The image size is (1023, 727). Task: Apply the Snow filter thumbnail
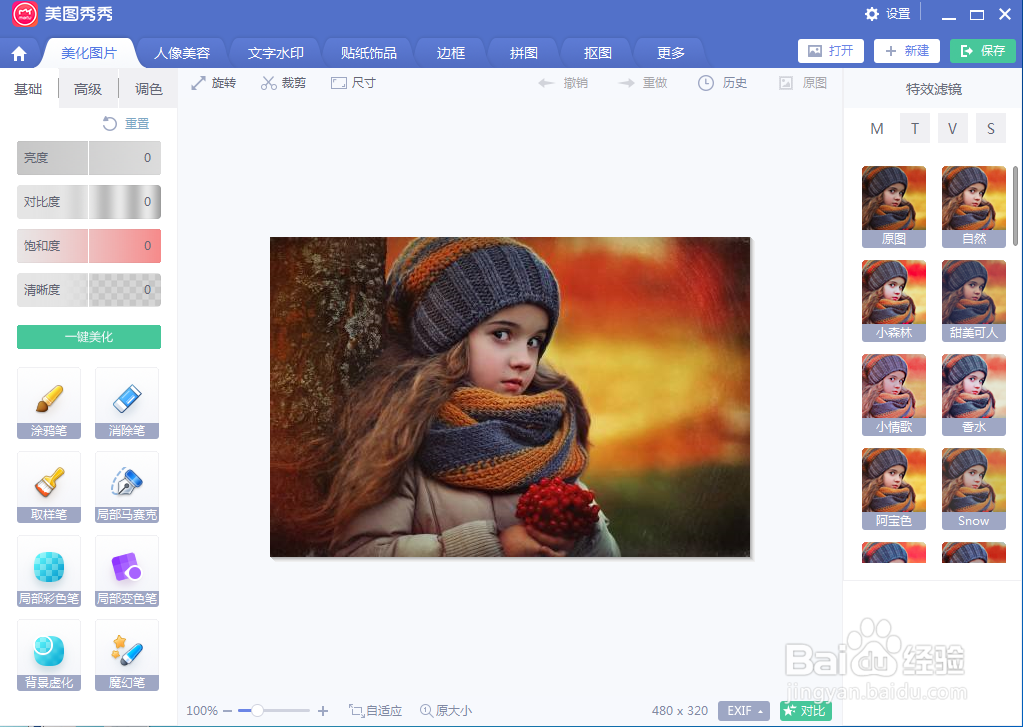coord(972,489)
